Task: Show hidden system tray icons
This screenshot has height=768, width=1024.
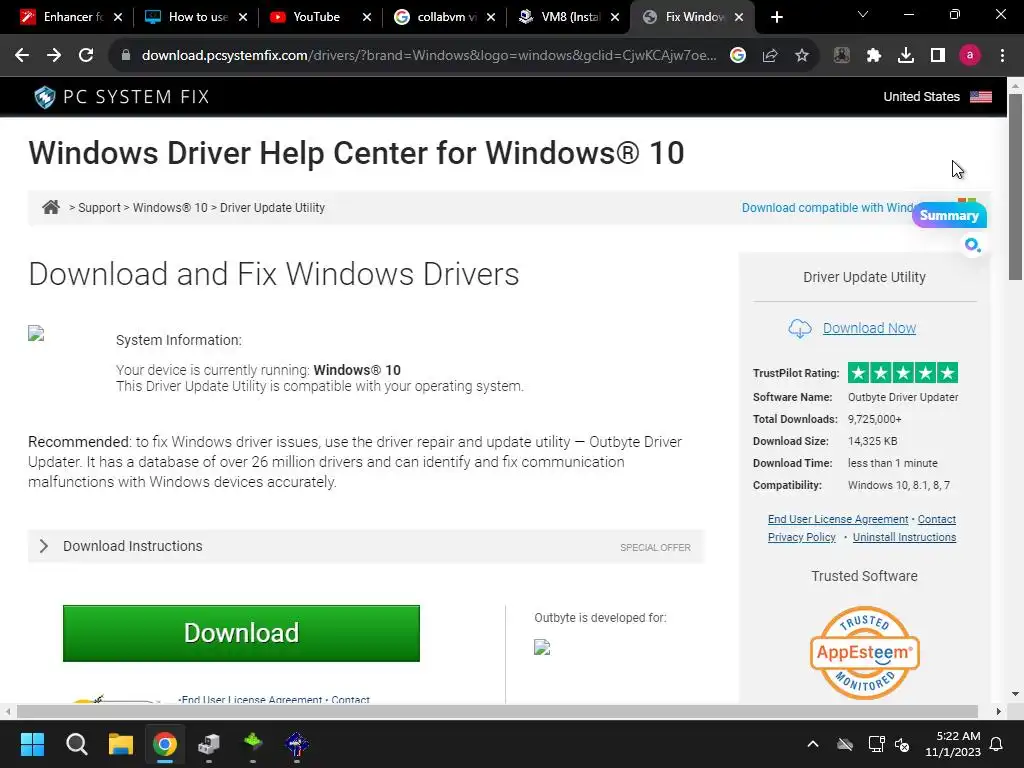Action: [x=813, y=744]
